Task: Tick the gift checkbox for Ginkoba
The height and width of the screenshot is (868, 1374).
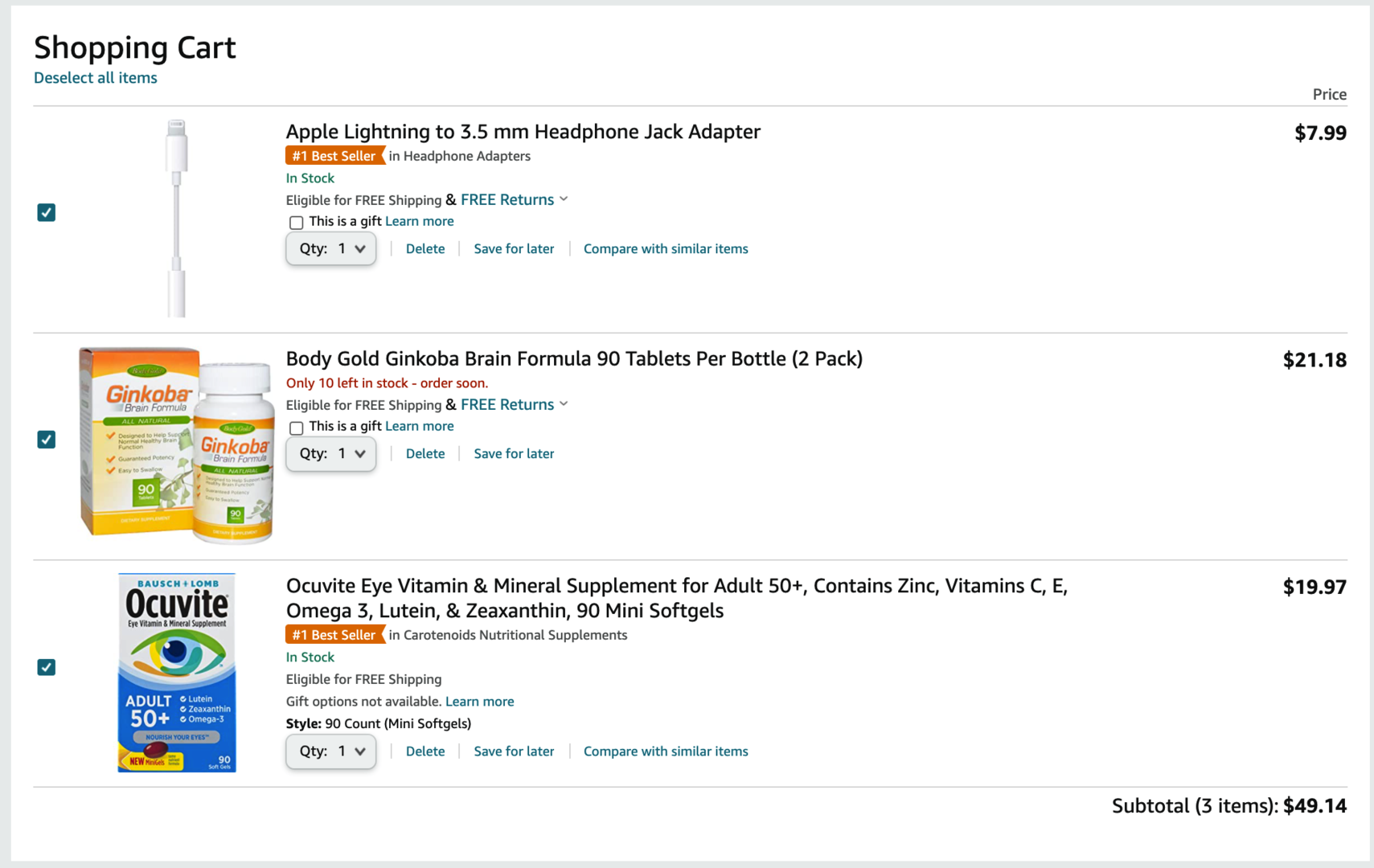Action: click(297, 428)
